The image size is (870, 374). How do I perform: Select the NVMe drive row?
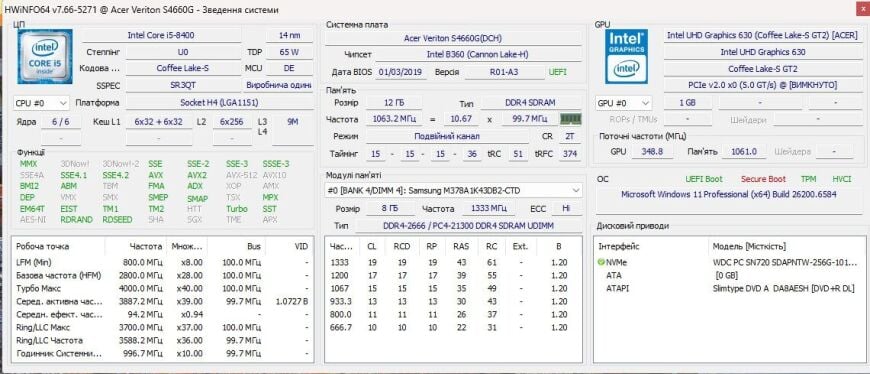click(729, 262)
